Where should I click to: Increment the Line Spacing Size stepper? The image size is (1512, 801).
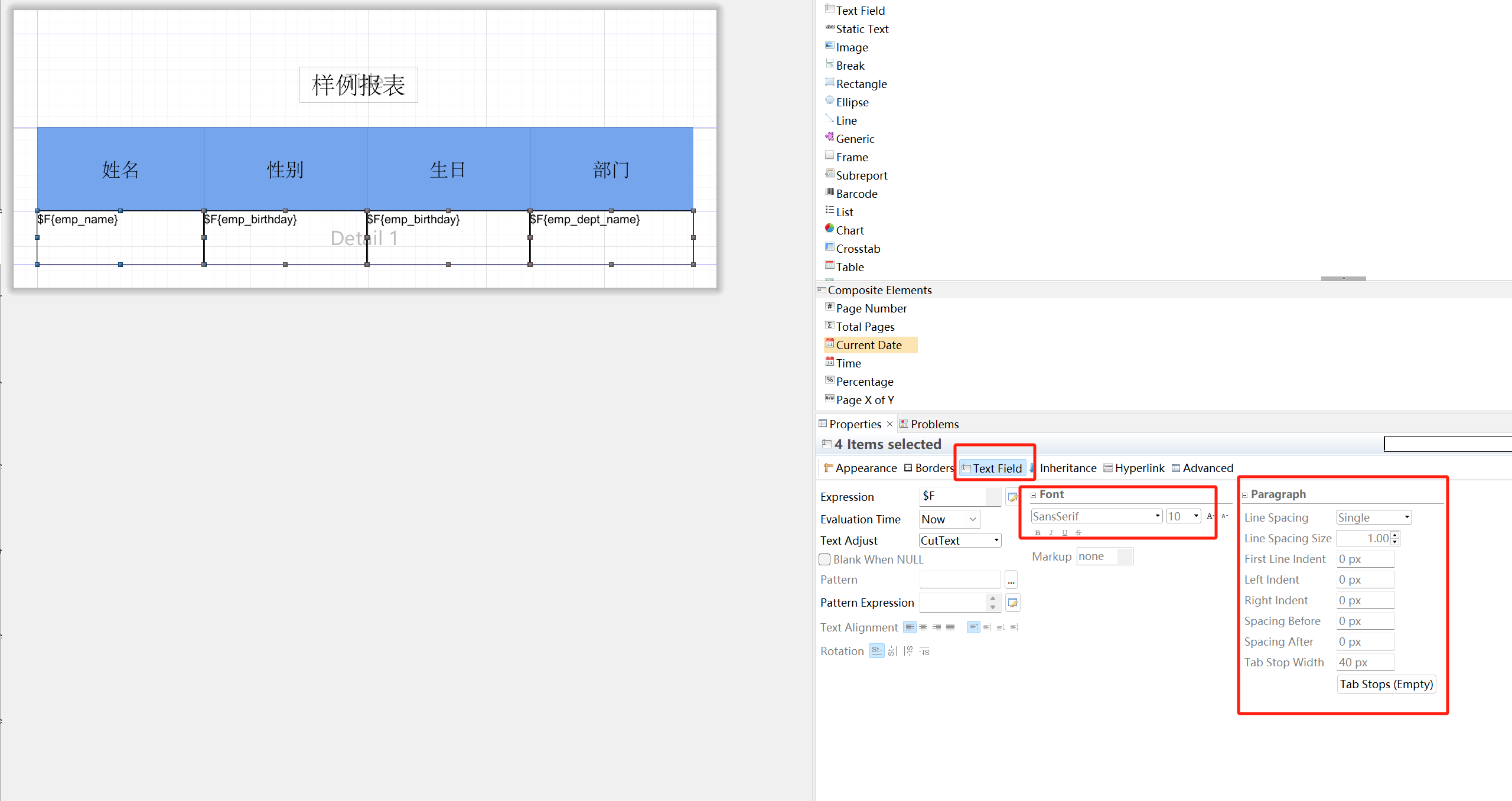point(1395,535)
